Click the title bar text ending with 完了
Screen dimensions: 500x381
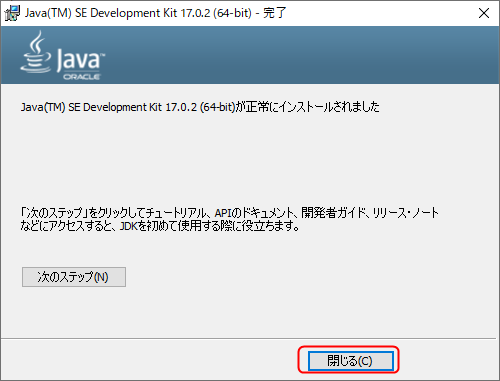156,13
